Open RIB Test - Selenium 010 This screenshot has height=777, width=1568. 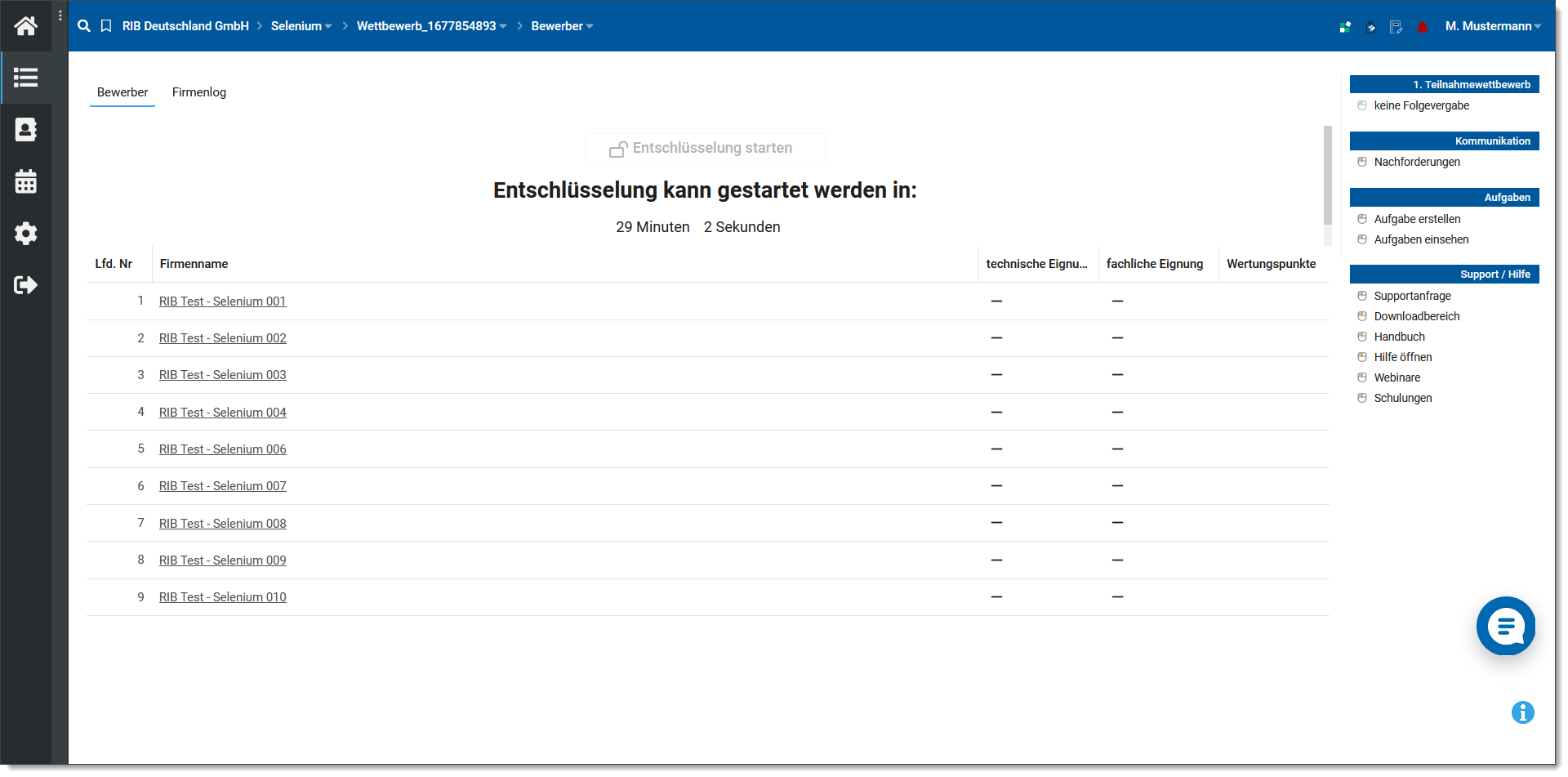tap(223, 597)
